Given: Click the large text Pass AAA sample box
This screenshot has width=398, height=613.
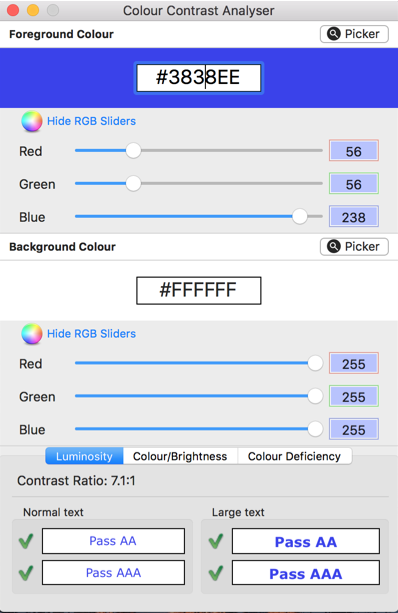Looking at the screenshot, I should point(306,573).
